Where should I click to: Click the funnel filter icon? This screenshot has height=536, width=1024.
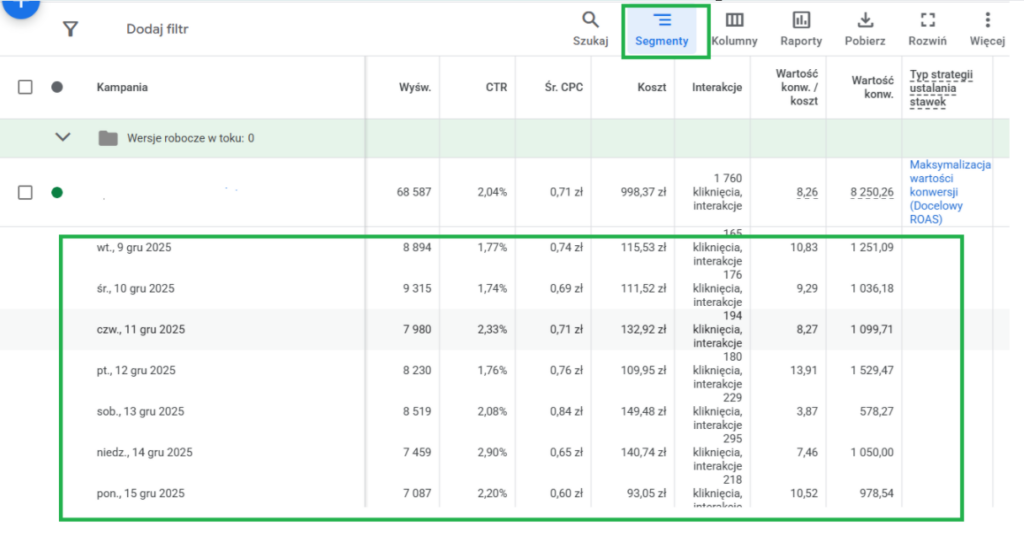pos(70,29)
